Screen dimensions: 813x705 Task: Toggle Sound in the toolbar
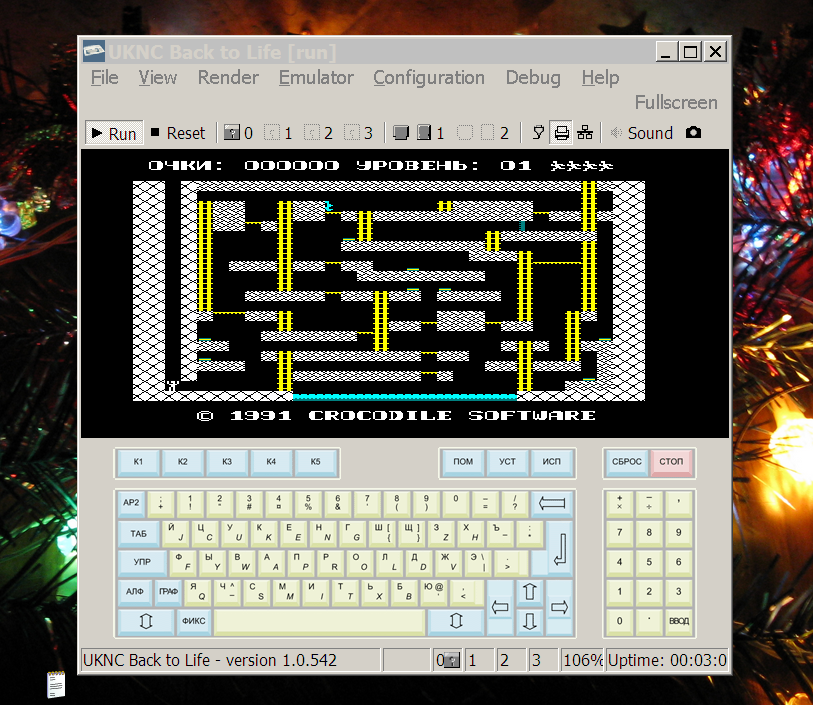click(x=642, y=133)
